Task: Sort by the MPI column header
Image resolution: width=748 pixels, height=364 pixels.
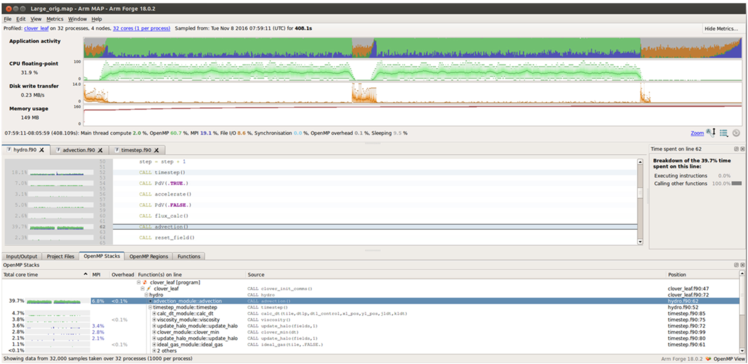Action: pyautogui.click(x=100, y=275)
